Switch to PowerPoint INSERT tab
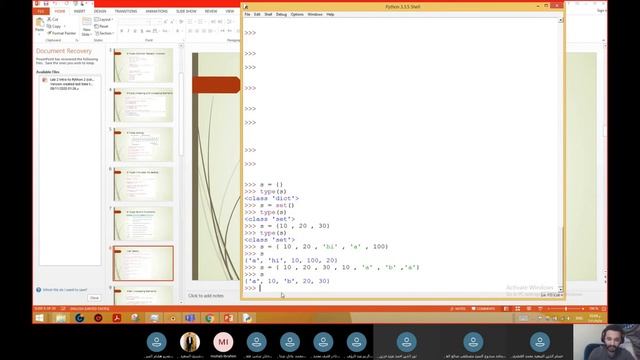Image resolution: width=640 pixels, height=360 pixels. (x=79, y=11)
